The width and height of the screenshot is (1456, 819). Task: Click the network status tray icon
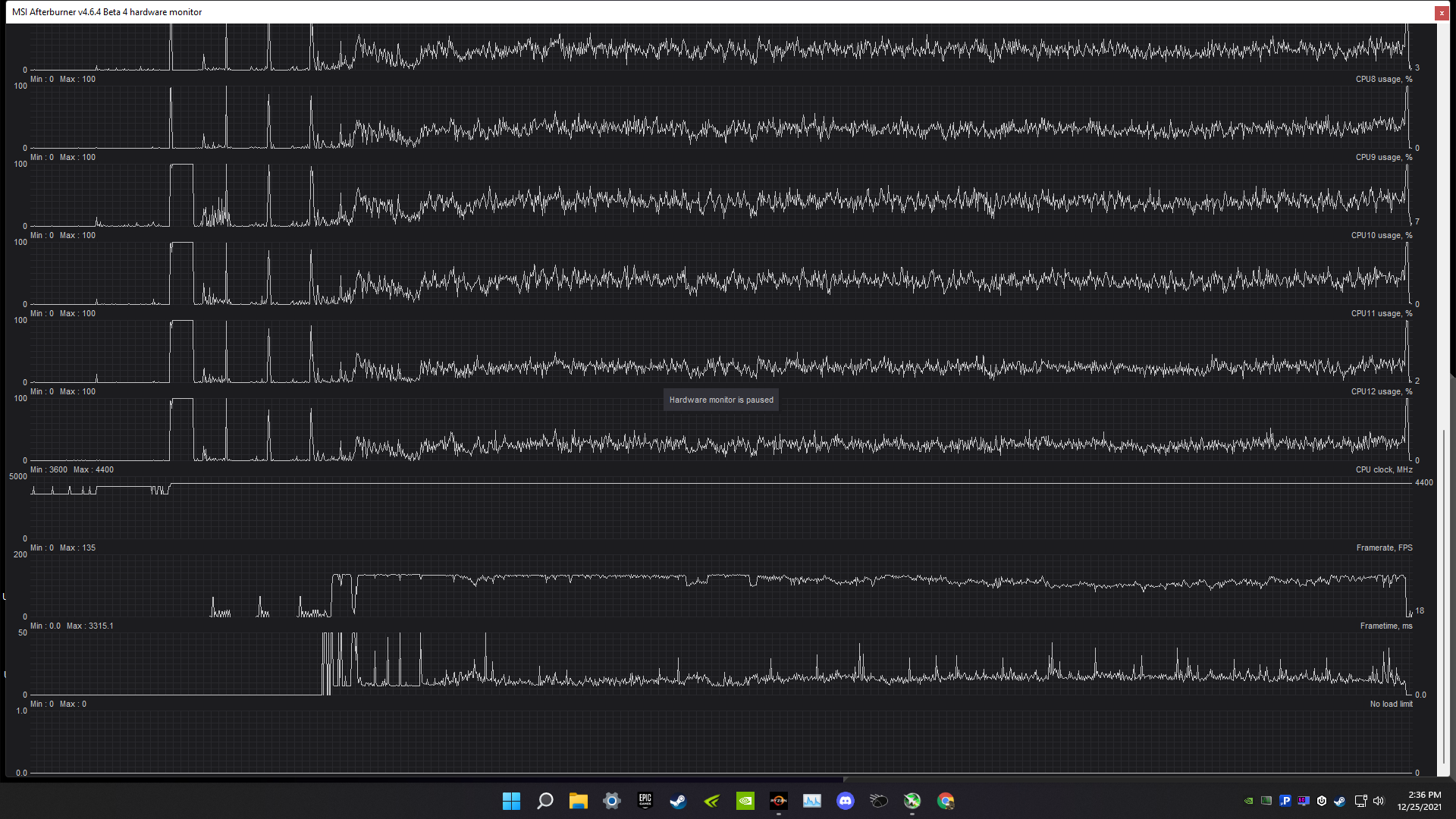coord(1360,801)
